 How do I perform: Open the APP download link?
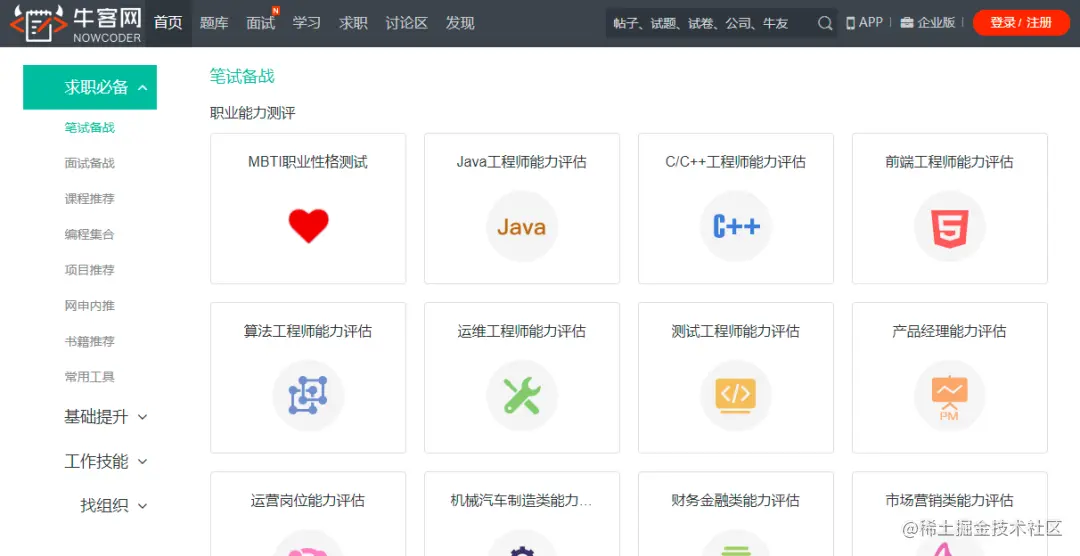tap(864, 23)
